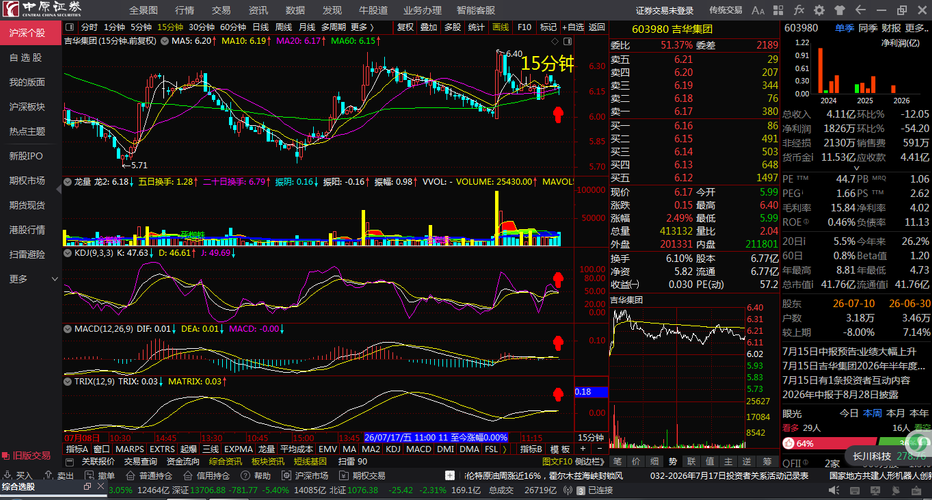Open the grid layout icon in title bar

coord(778,10)
